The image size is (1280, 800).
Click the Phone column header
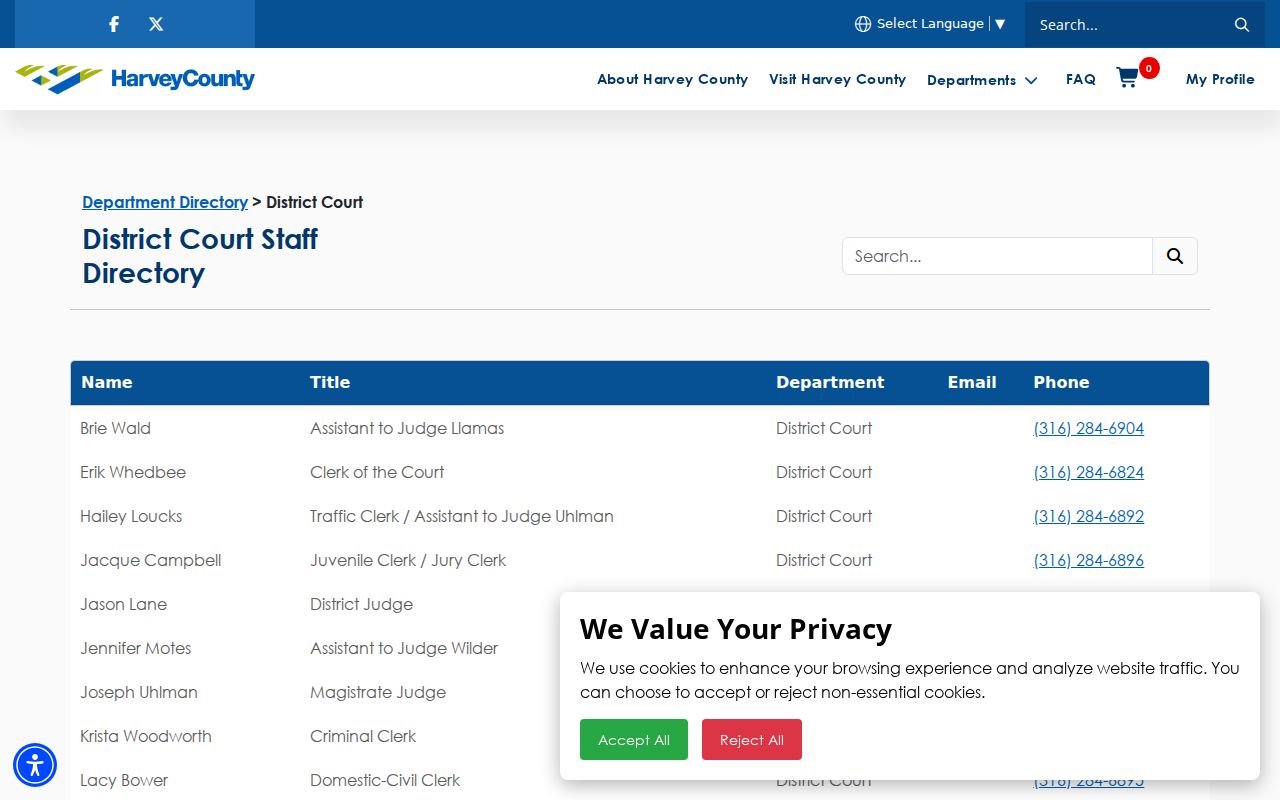[x=1061, y=382]
